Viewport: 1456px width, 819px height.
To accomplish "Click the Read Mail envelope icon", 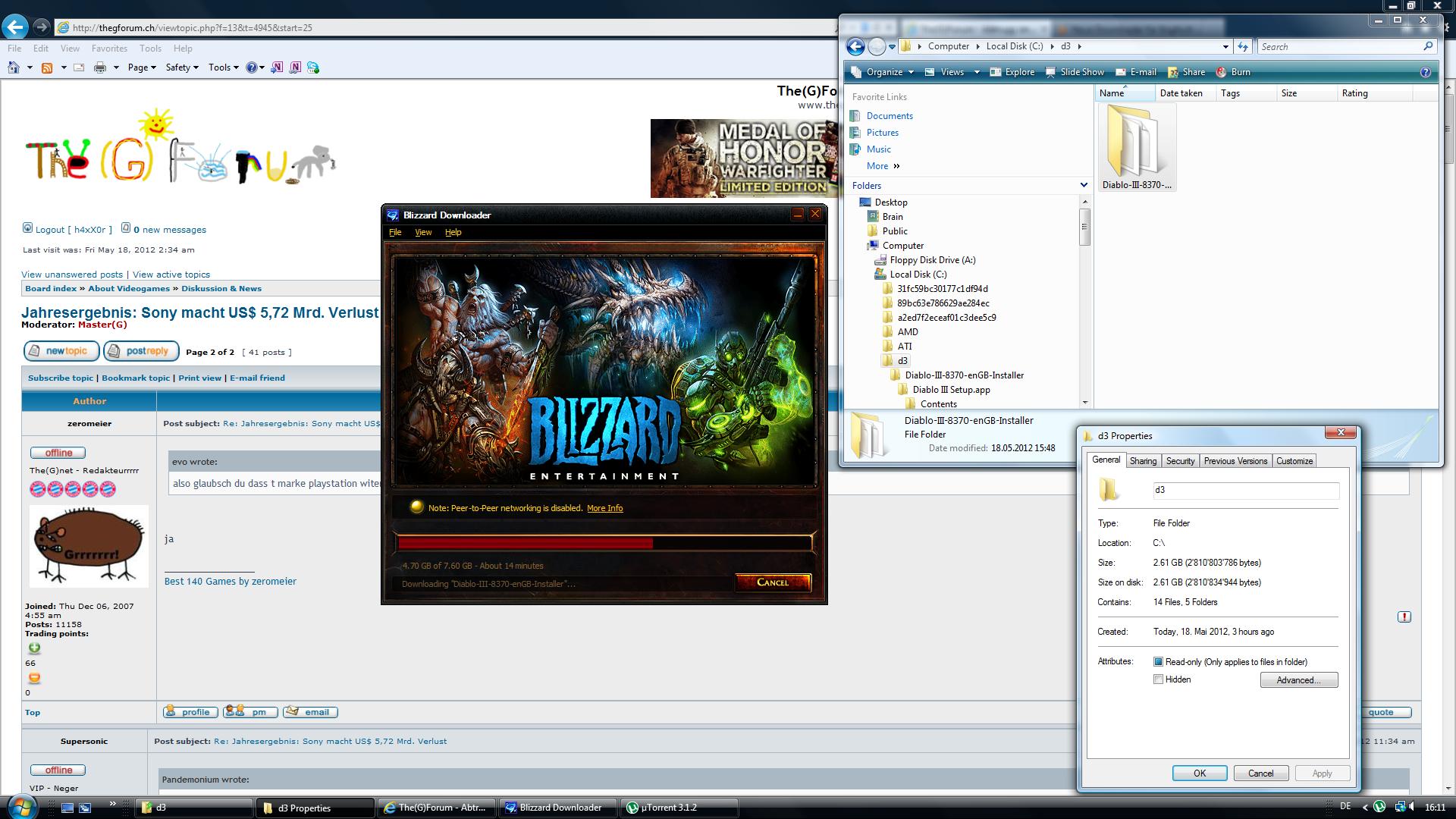I will (x=79, y=67).
